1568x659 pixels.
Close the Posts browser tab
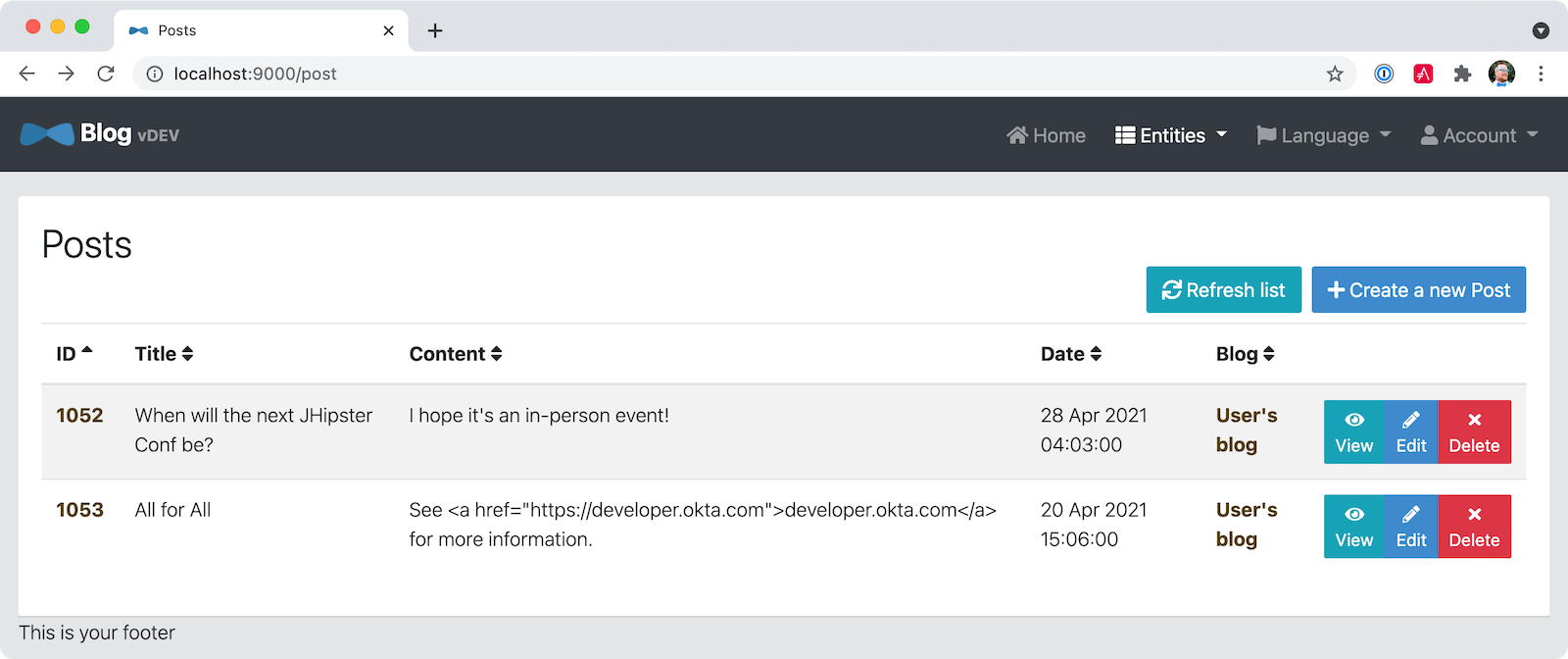click(388, 30)
